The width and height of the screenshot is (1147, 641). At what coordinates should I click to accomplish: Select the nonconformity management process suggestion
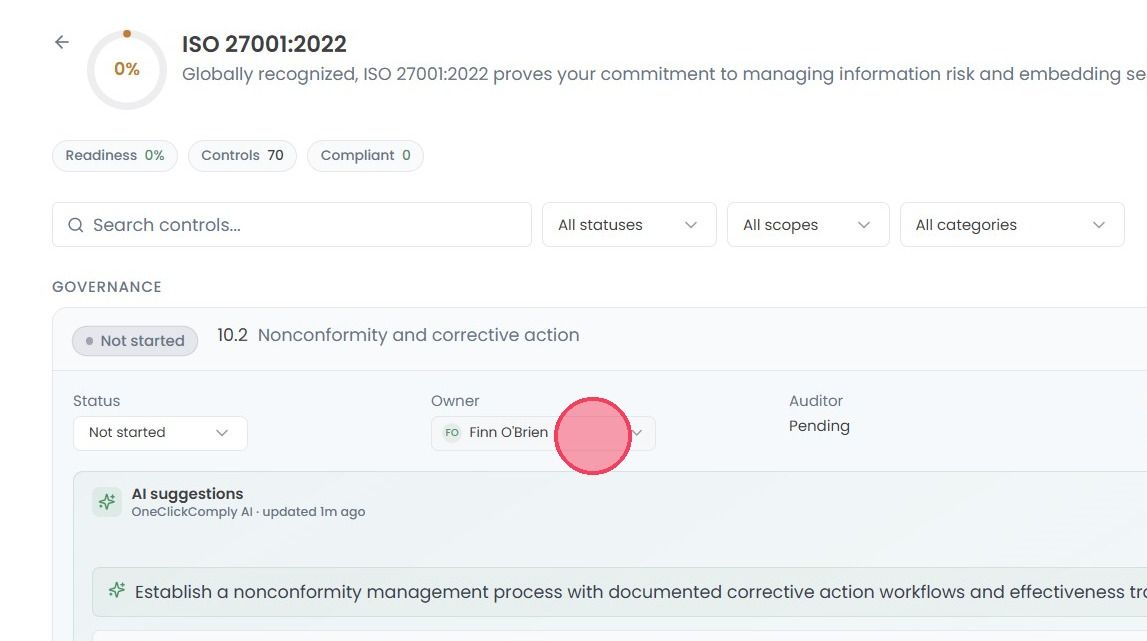point(619,591)
